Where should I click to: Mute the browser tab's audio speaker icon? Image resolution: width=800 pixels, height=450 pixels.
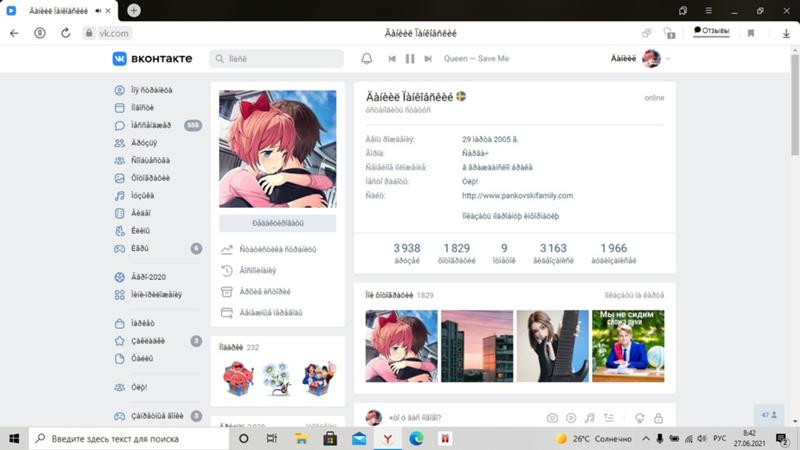tap(98, 11)
